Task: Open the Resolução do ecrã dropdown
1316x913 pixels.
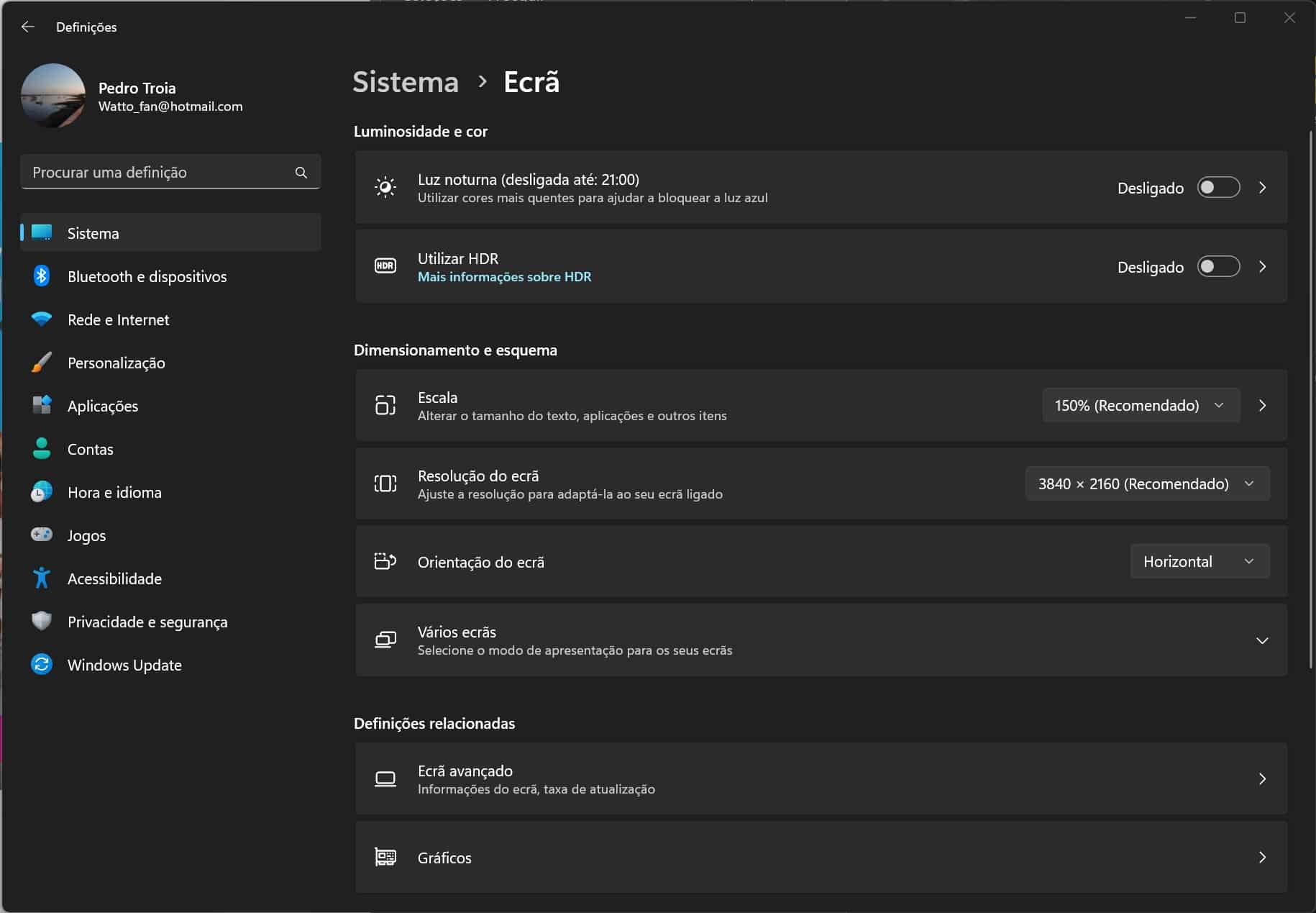Action: 1147,484
